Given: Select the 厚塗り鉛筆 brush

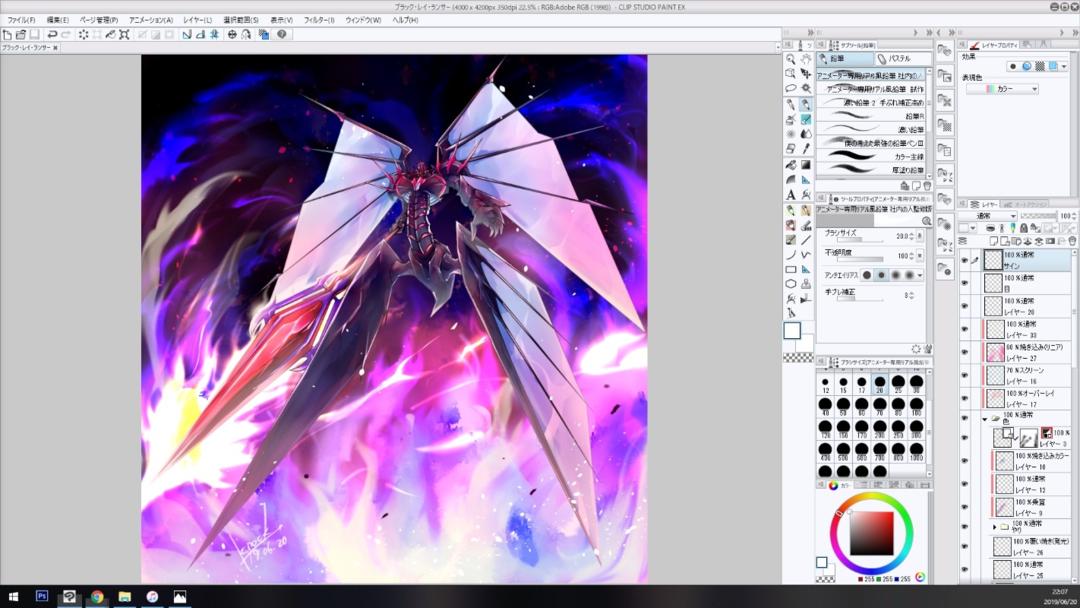Looking at the screenshot, I should tap(871, 169).
